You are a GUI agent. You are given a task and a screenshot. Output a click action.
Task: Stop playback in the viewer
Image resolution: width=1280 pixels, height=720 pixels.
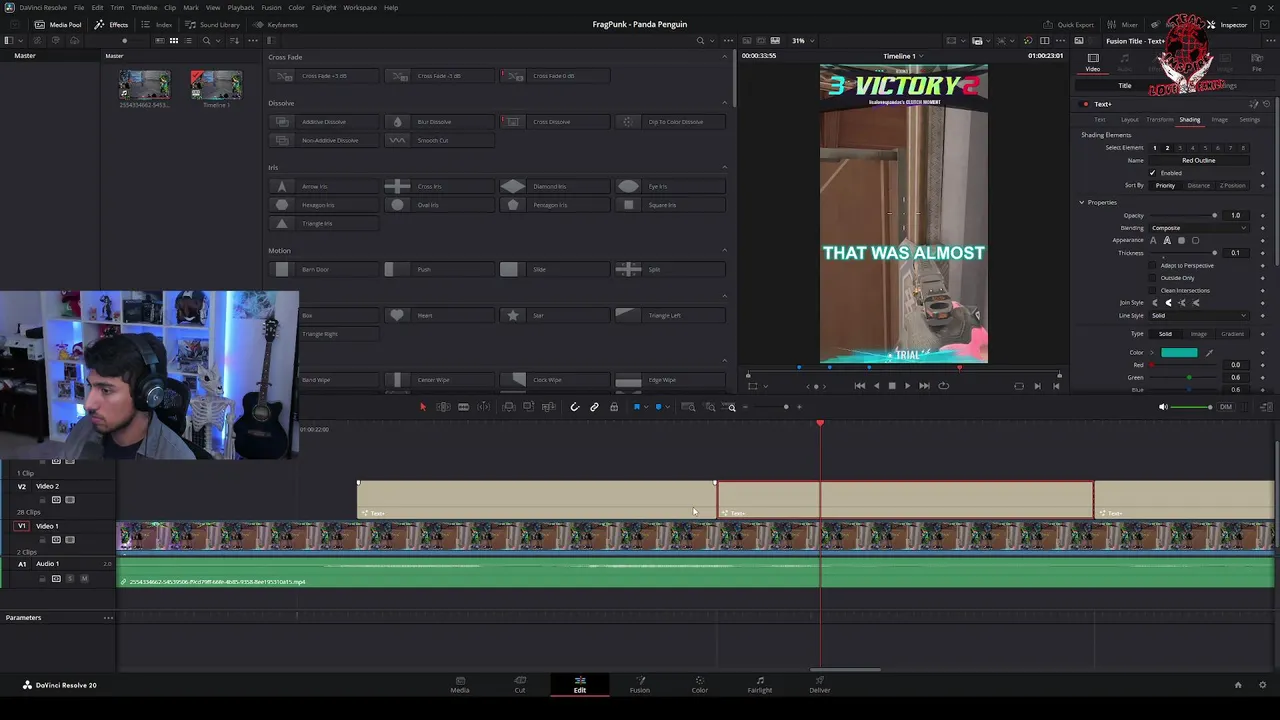click(x=892, y=386)
